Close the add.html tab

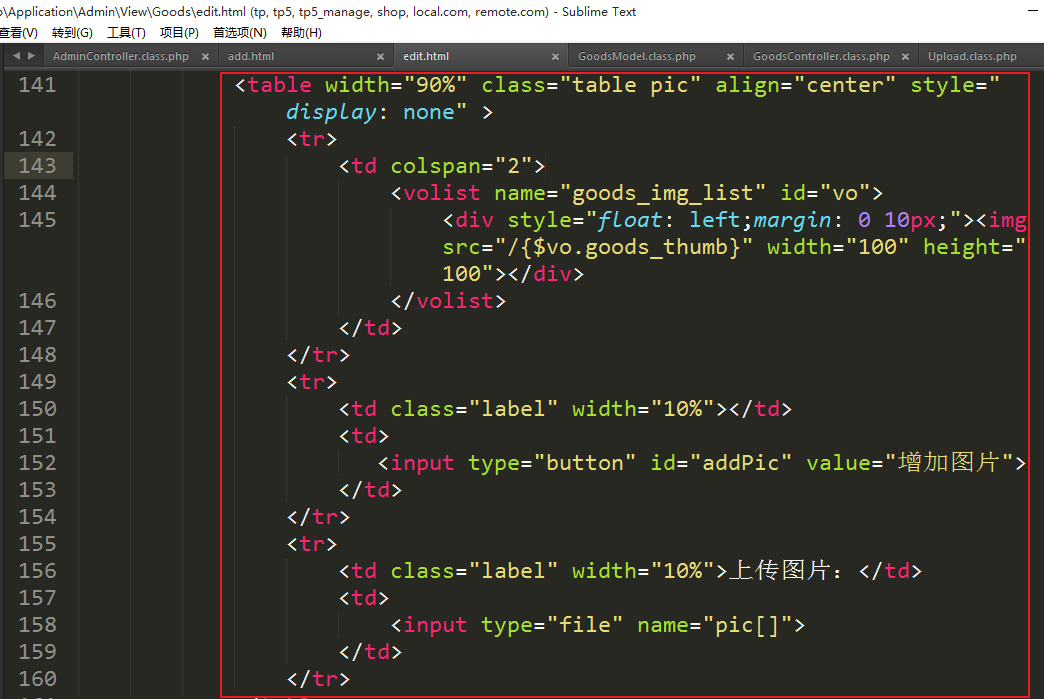pos(380,57)
